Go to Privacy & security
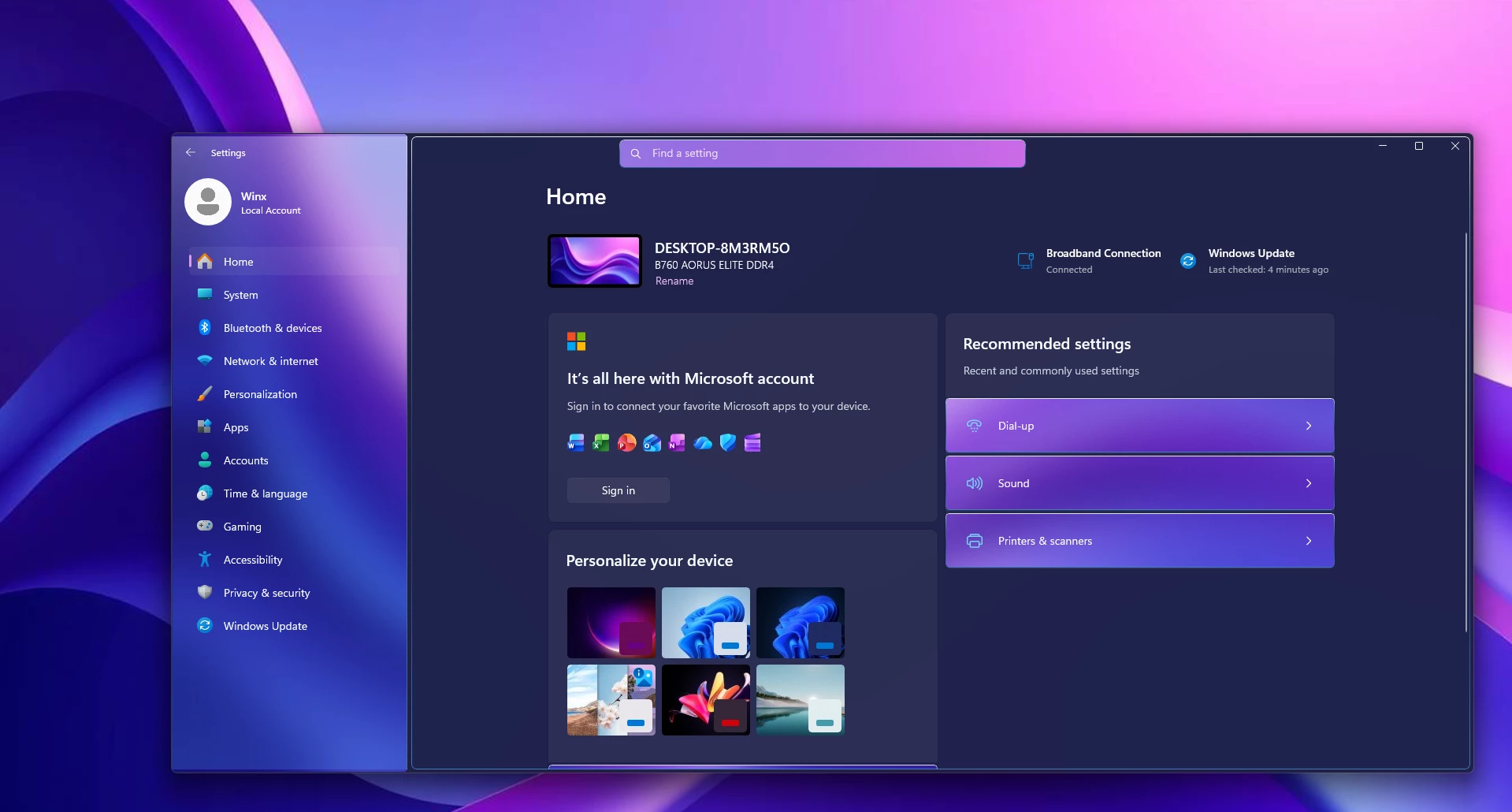 (x=293, y=592)
